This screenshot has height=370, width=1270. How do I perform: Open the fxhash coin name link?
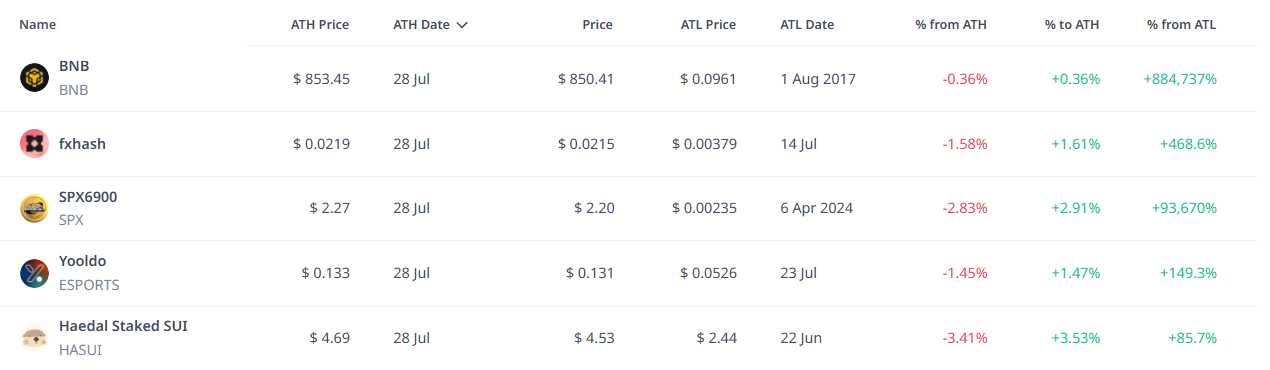coord(82,144)
